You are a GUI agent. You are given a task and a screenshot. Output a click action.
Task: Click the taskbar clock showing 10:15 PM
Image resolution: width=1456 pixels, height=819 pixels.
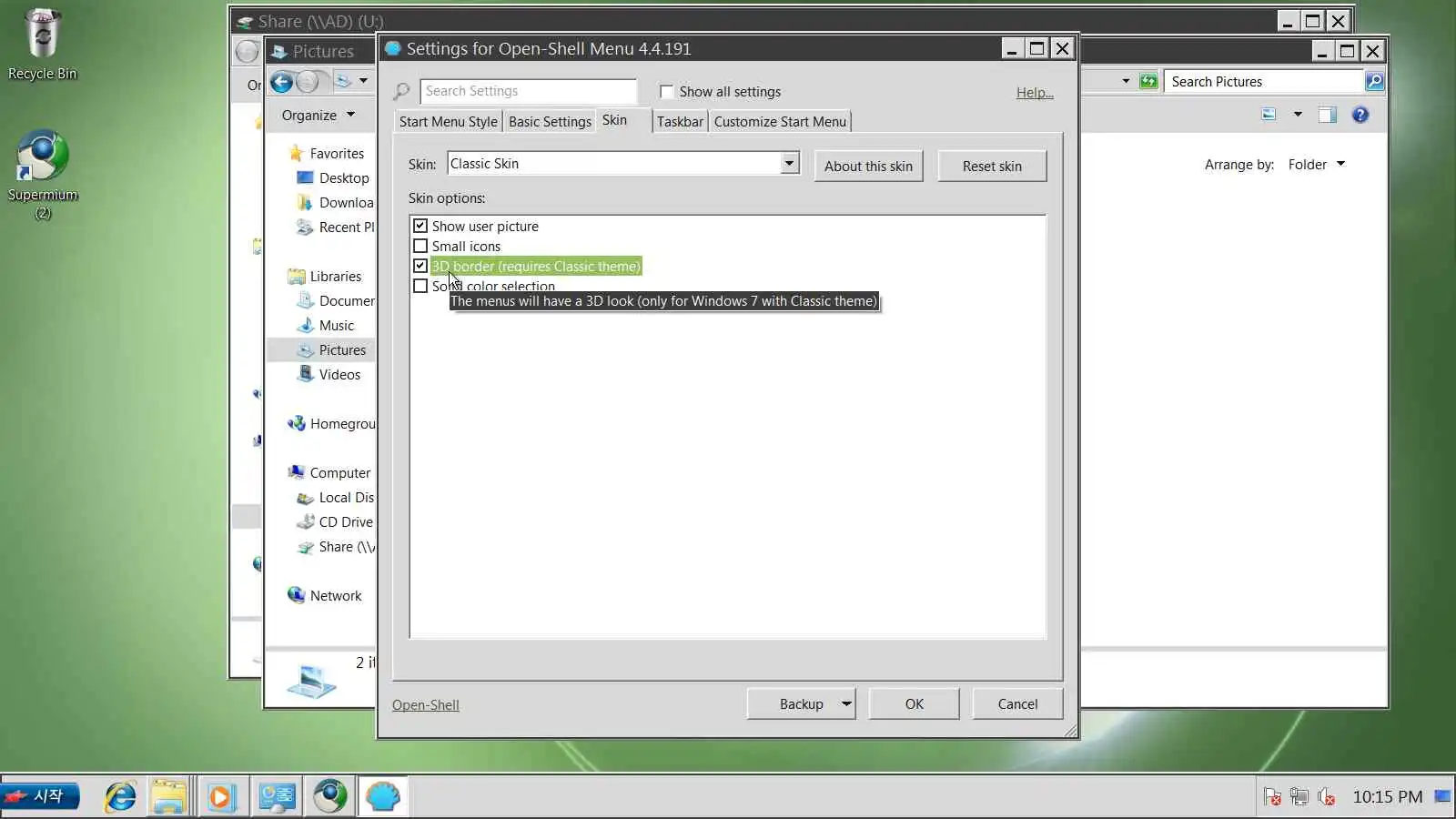1388,797
